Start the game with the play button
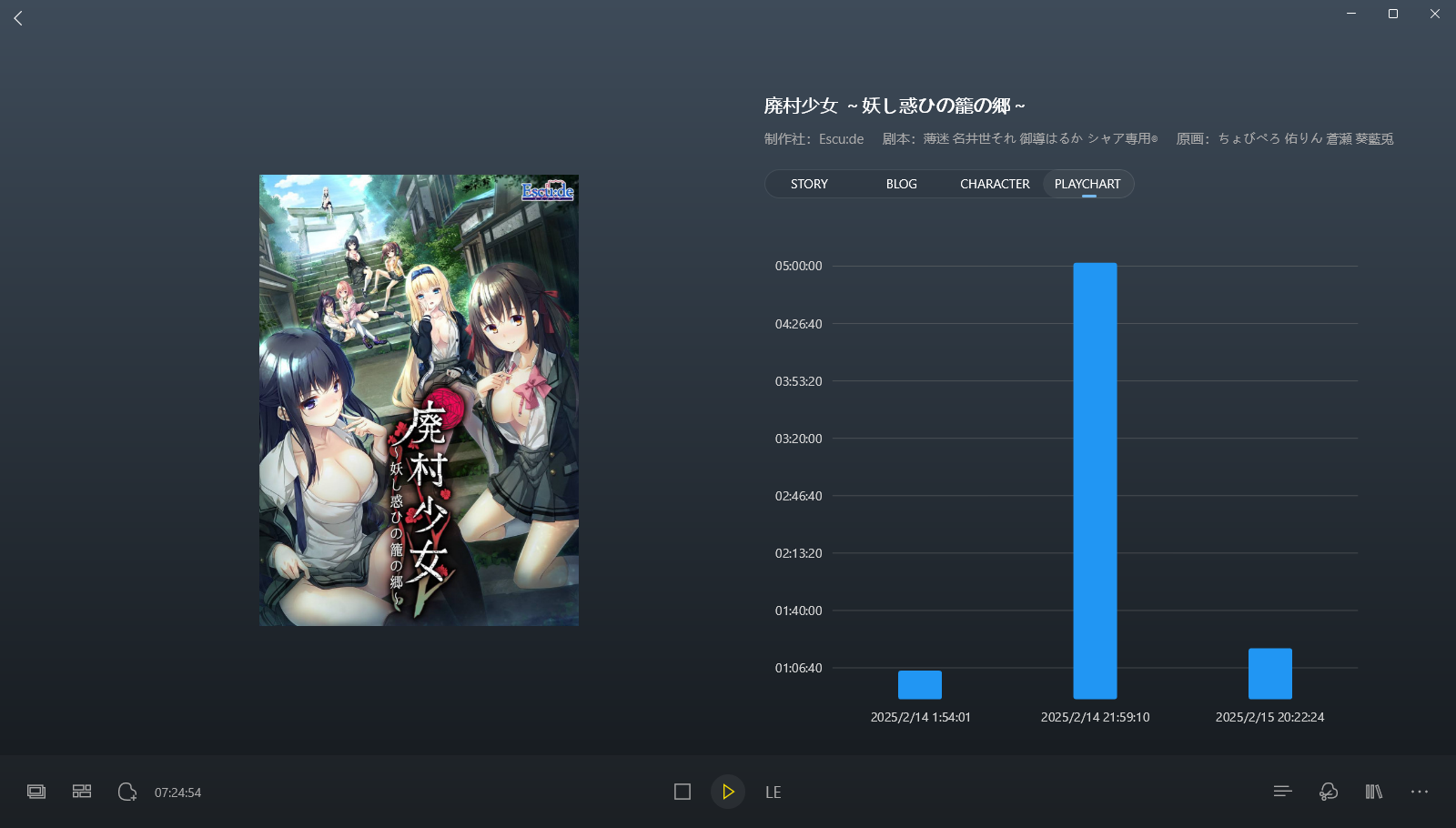The height and width of the screenshot is (828, 1456). tap(728, 792)
